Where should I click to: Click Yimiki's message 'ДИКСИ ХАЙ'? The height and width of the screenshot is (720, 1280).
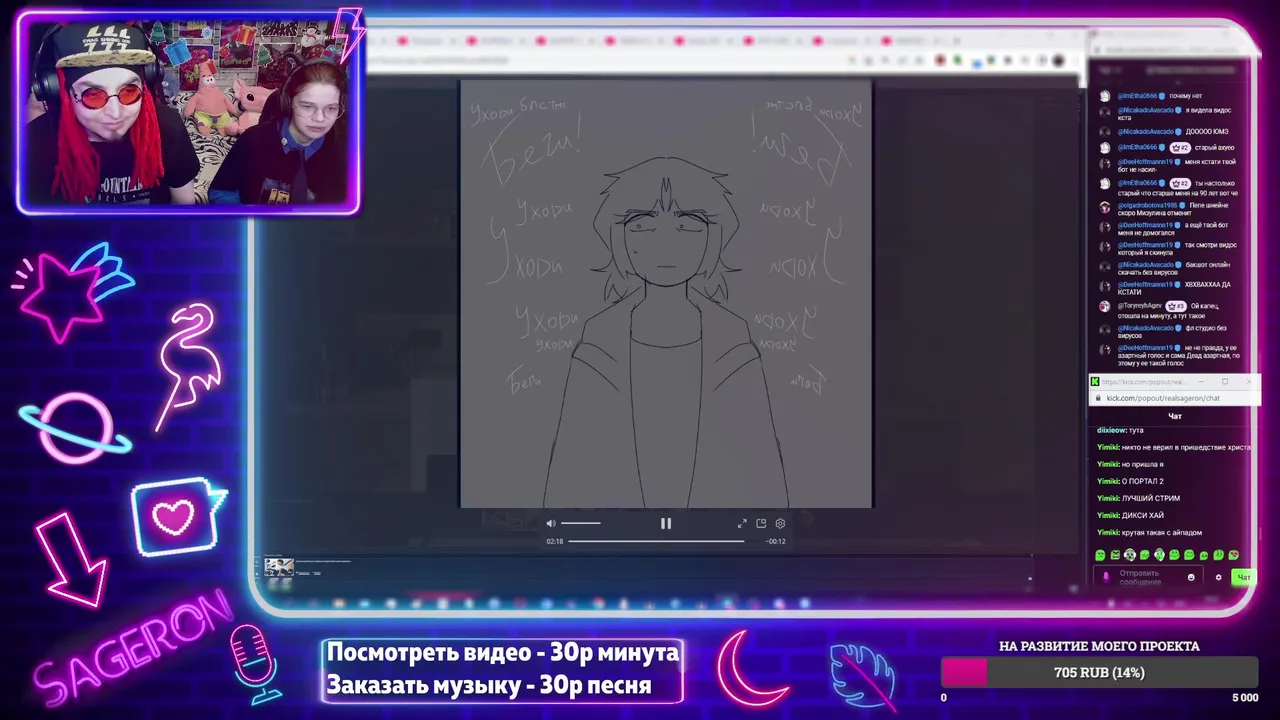click(1143, 515)
